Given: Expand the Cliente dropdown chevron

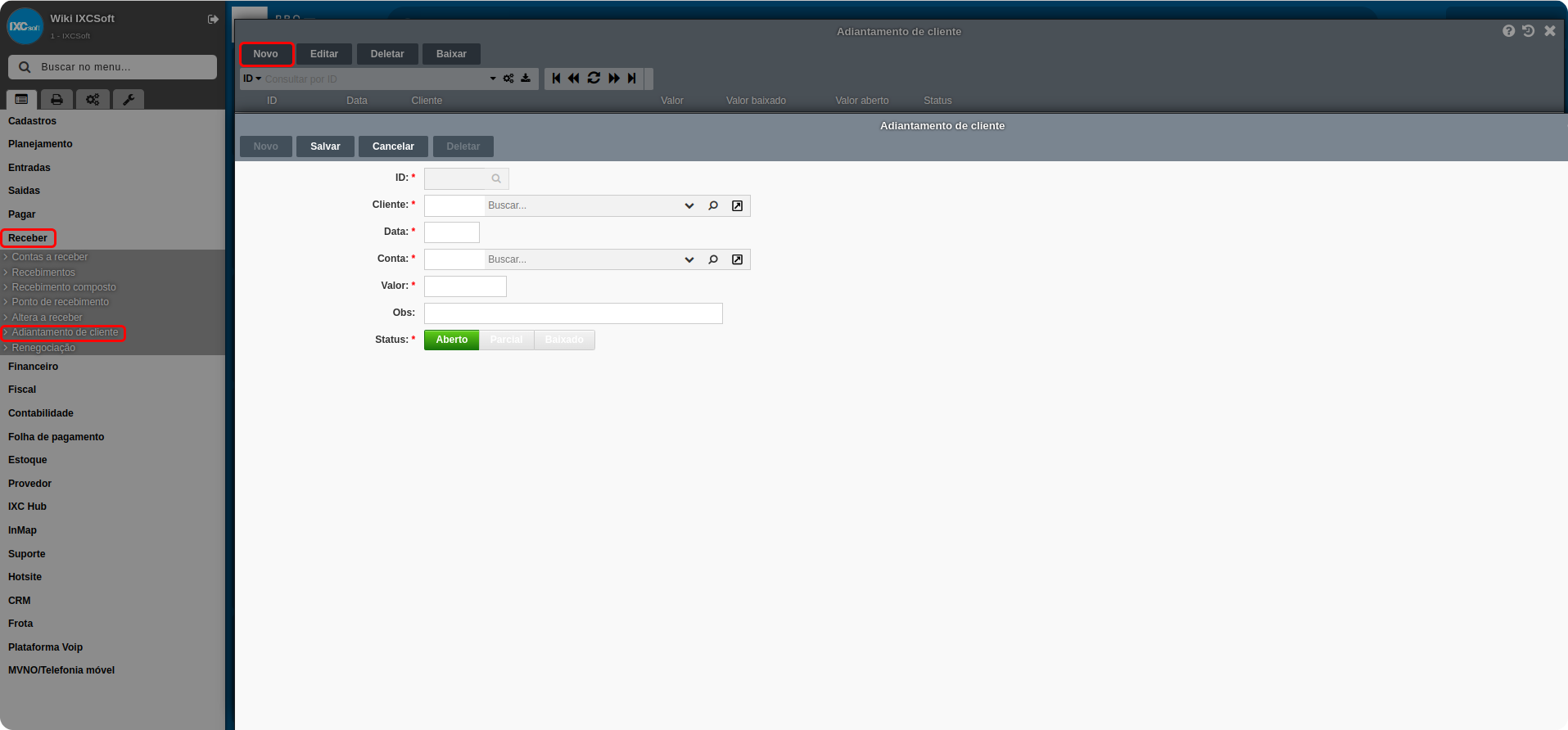Looking at the screenshot, I should click(689, 205).
